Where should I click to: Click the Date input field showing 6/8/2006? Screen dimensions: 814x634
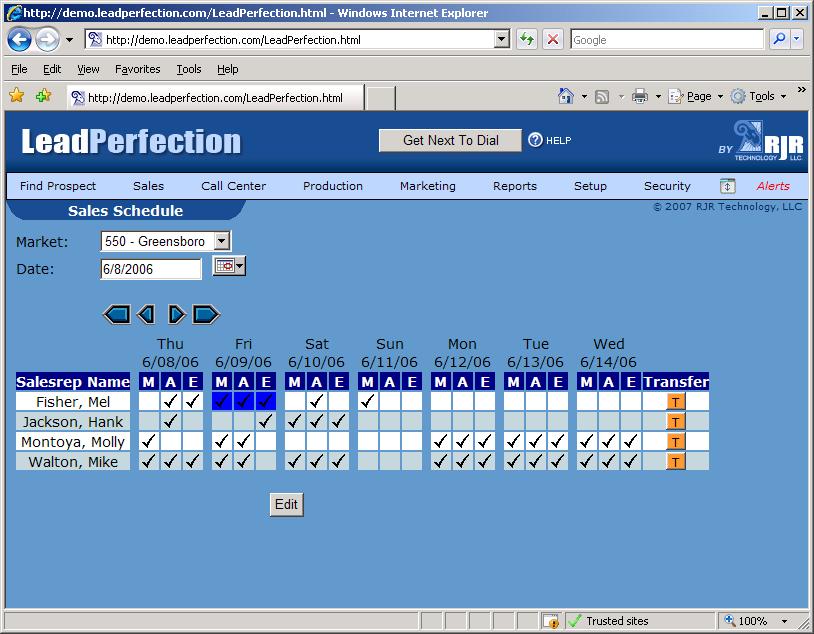tap(151, 269)
